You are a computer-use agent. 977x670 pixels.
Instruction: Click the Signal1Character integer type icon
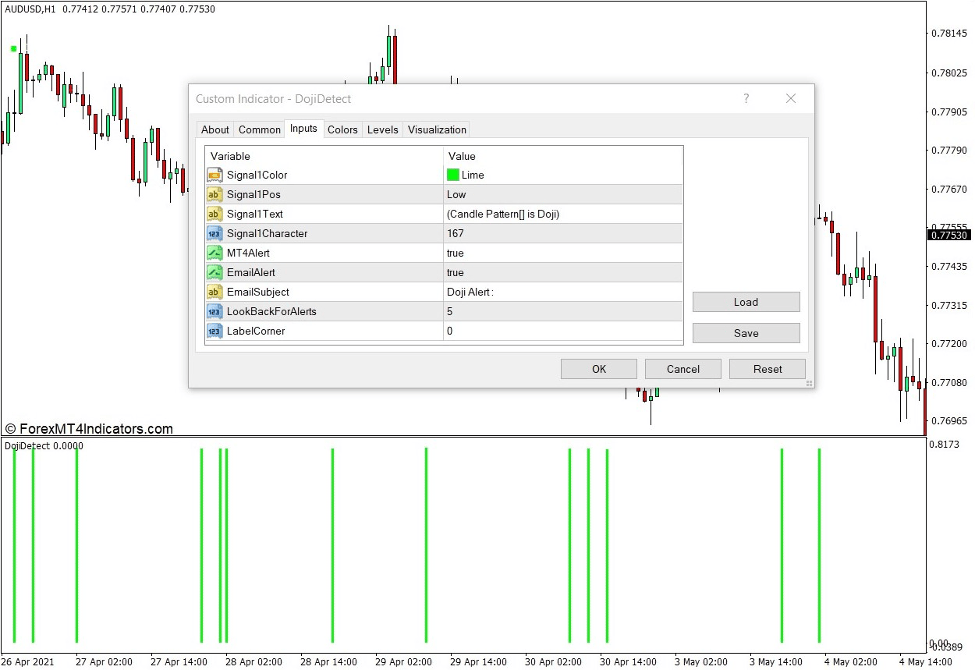[214, 234]
